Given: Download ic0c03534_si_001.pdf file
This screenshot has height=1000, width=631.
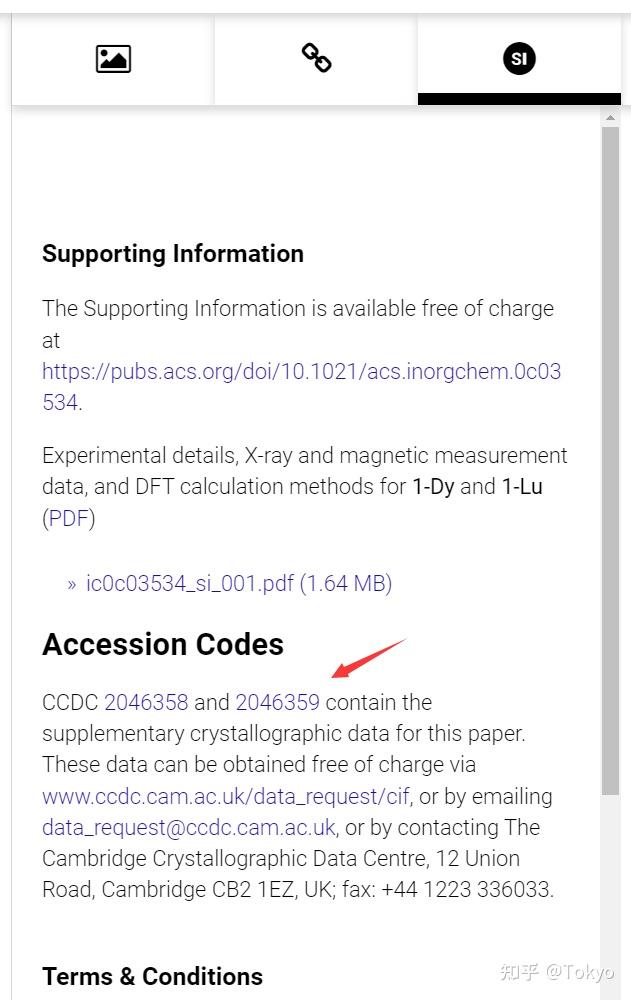Looking at the screenshot, I should 239,583.
